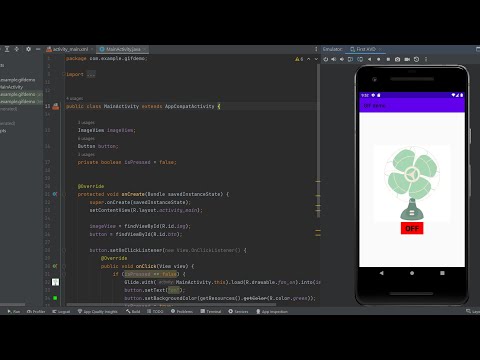Click the override gutter icon beside onCreate
The image size is (480, 360).
coord(55,194)
